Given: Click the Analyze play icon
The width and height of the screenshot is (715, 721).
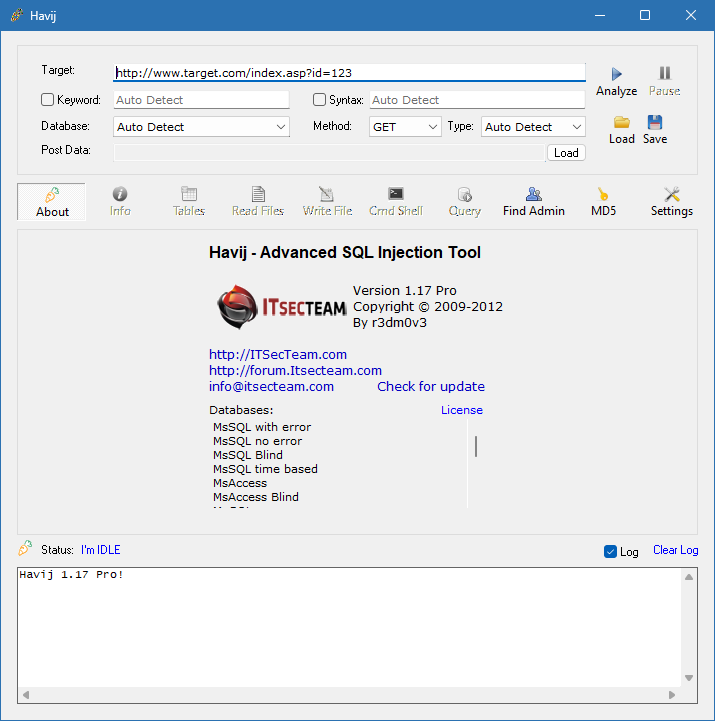Looking at the screenshot, I should click(x=617, y=74).
